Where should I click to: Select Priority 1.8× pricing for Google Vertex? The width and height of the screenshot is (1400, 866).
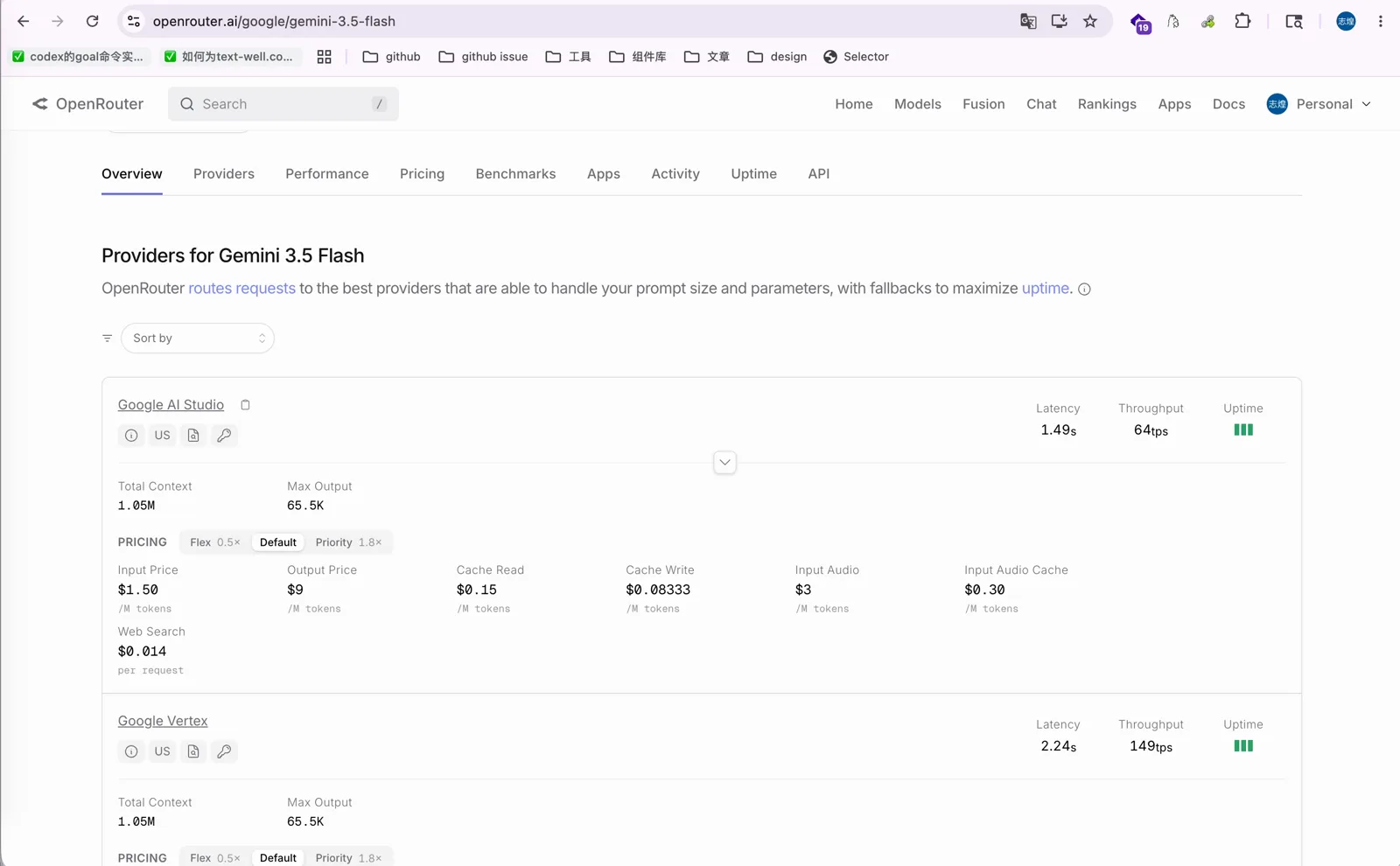[348, 858]
